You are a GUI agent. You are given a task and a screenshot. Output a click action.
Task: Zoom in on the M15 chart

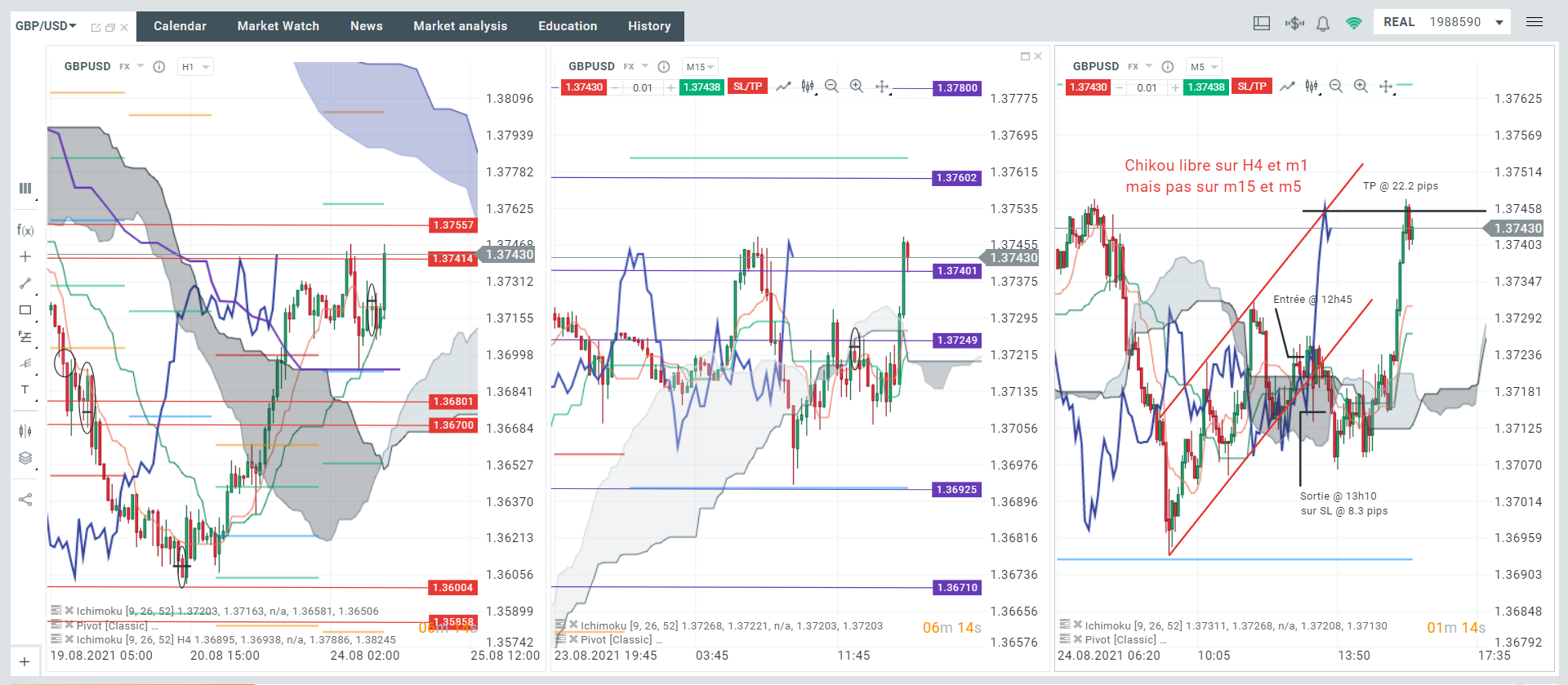click(857, 86)
